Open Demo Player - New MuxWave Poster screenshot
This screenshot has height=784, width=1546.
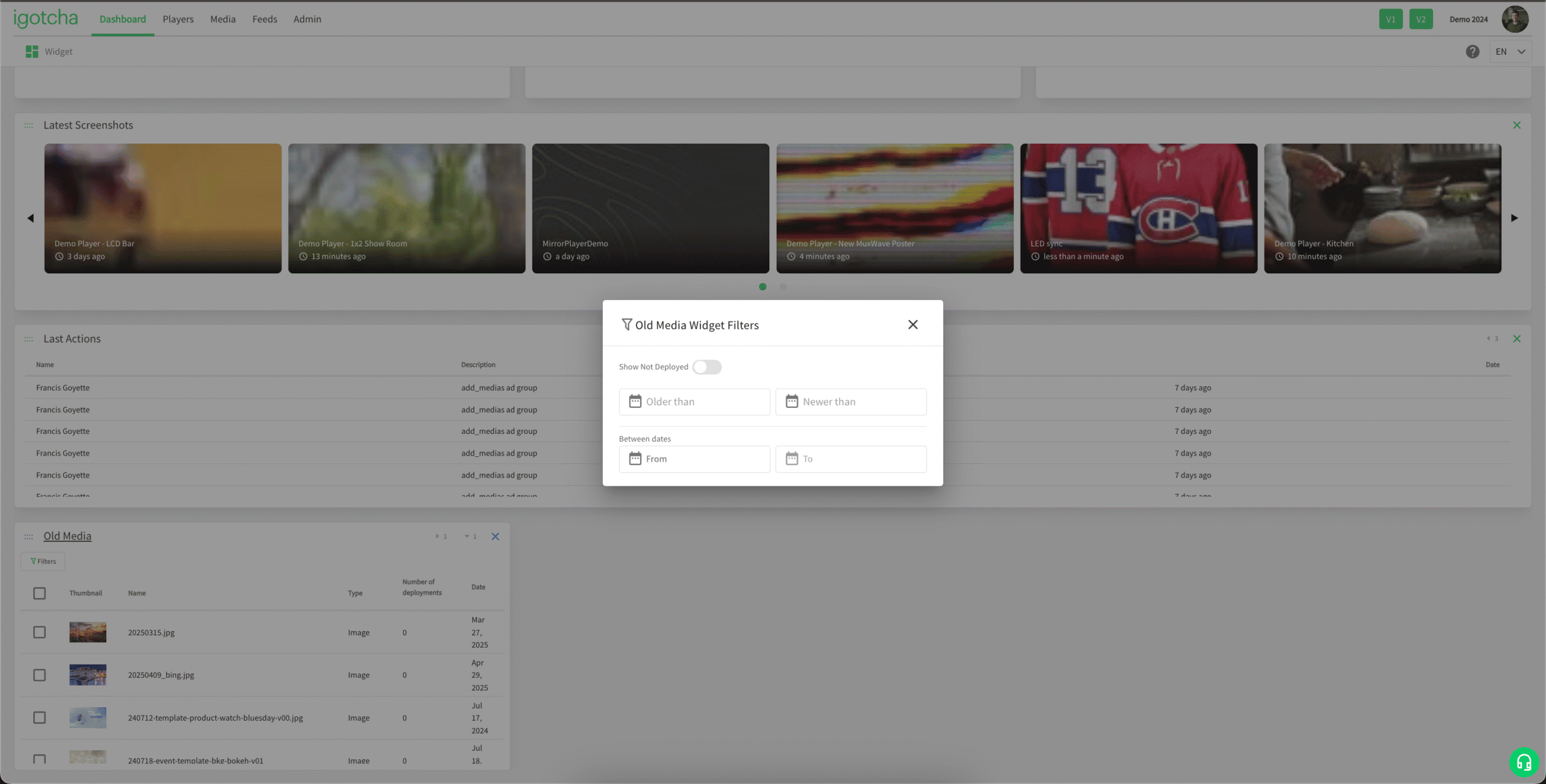(x=895, y=208)
